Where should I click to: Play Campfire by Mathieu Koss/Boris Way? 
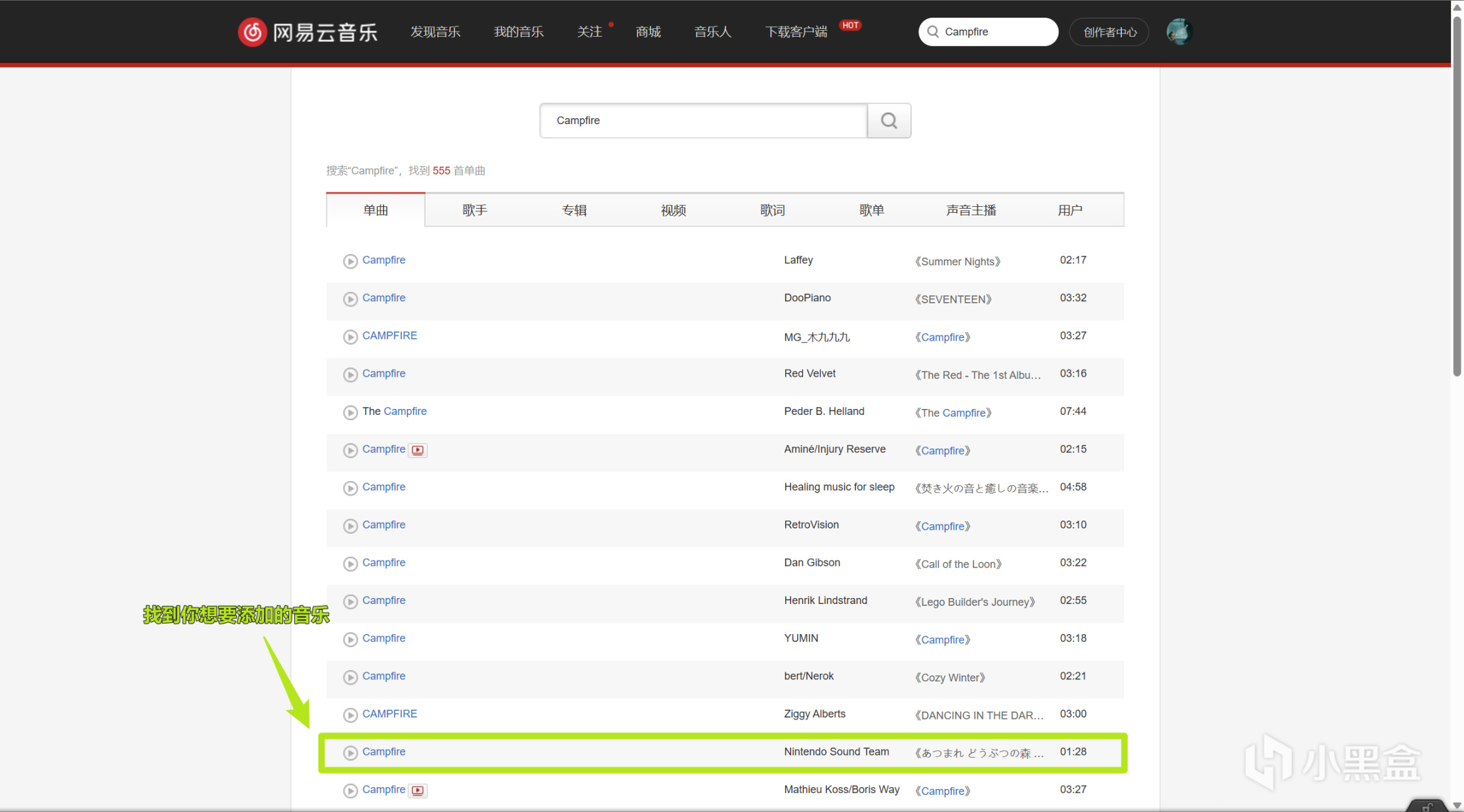tap(351, 791)
